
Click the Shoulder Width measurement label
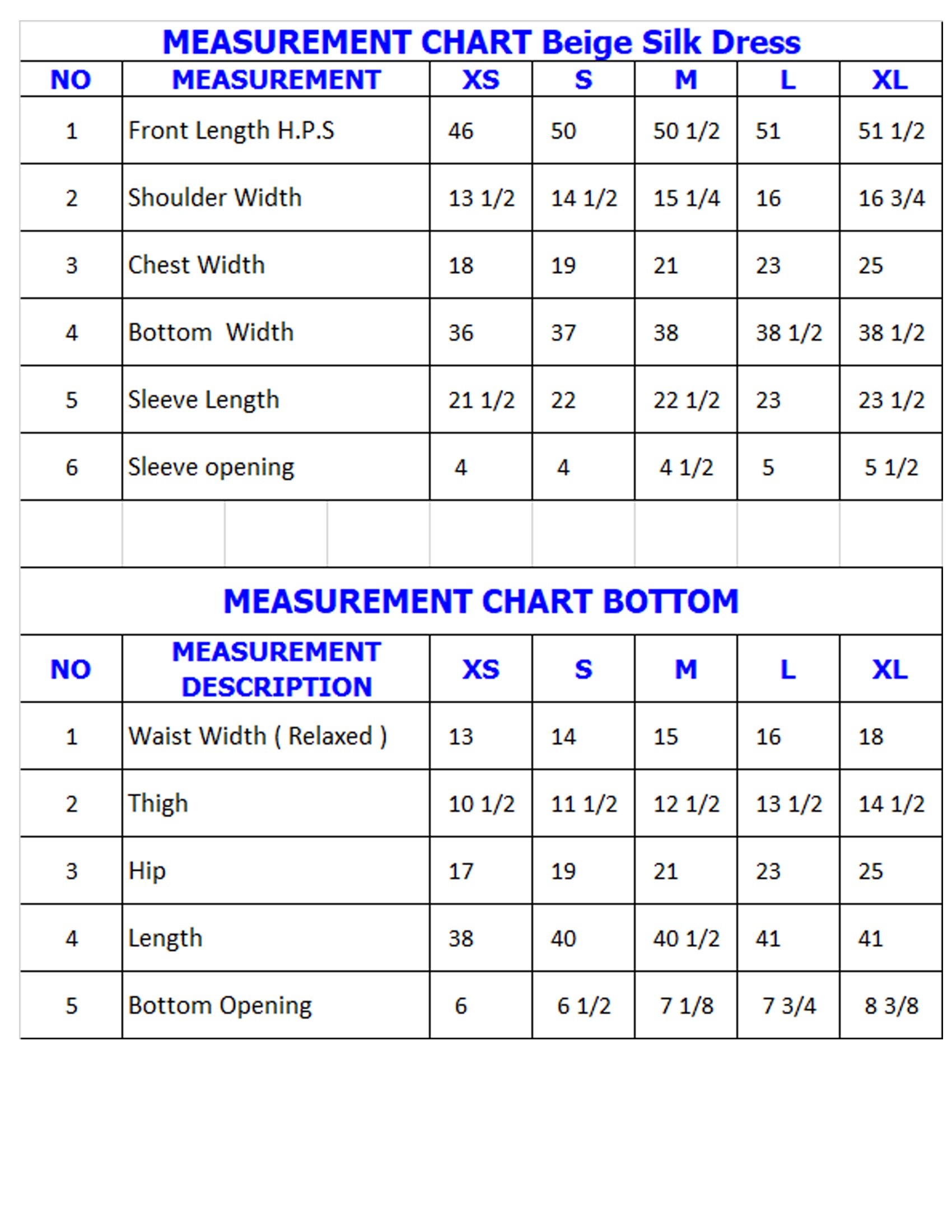click(215, 198)
